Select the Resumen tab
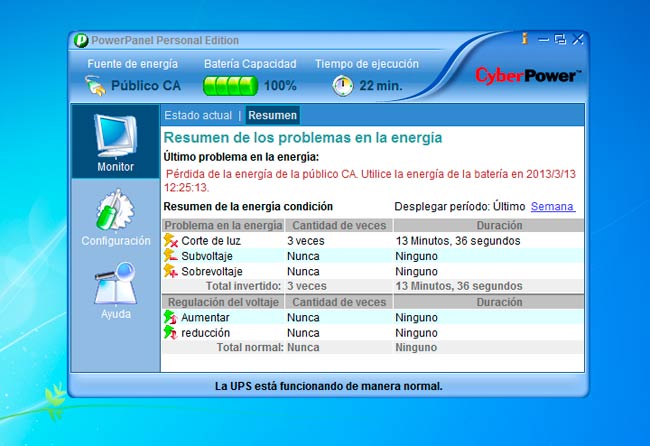 coord(272,115)
